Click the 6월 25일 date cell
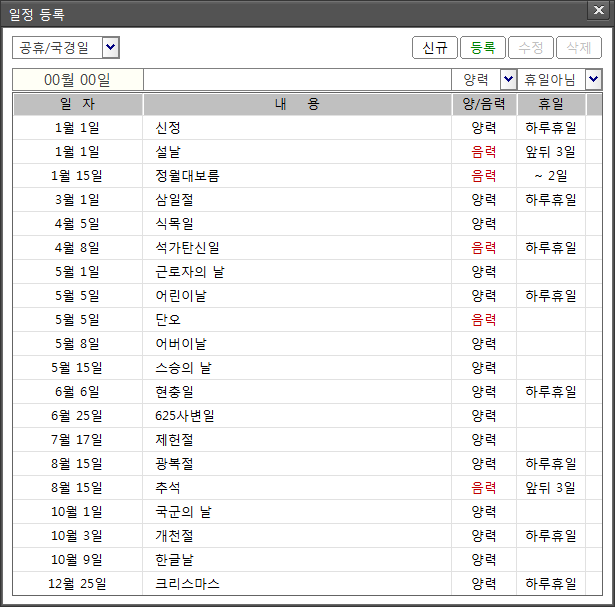 77,416
